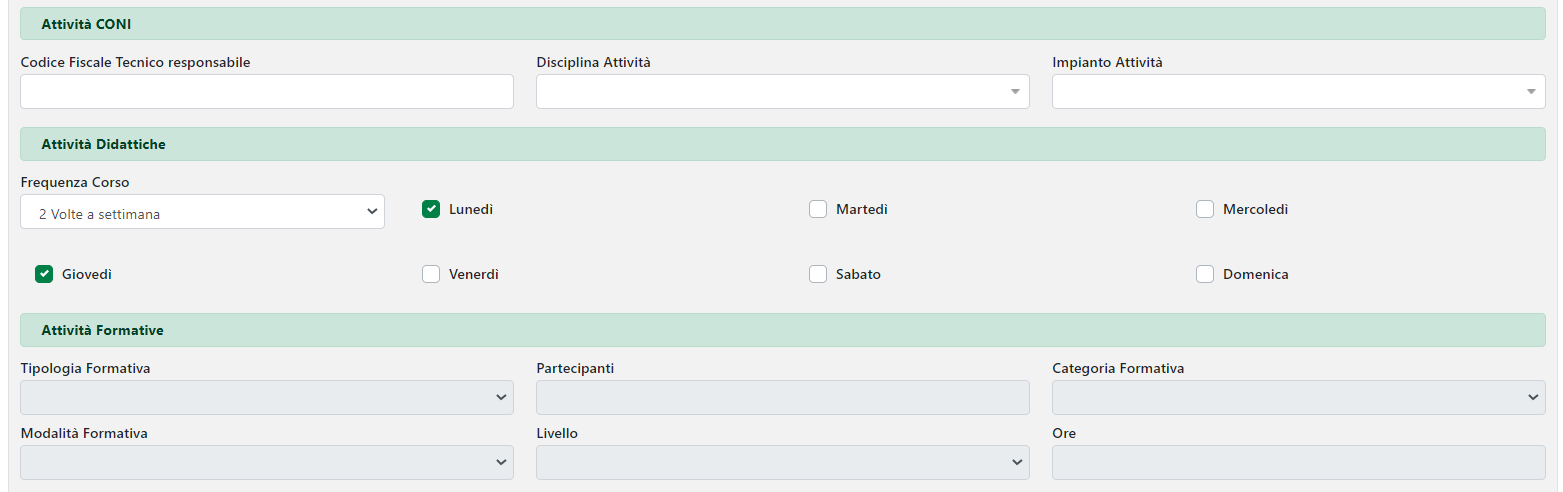Expand the Livello dropdown
1563x492 pixels.
[782, 463]
